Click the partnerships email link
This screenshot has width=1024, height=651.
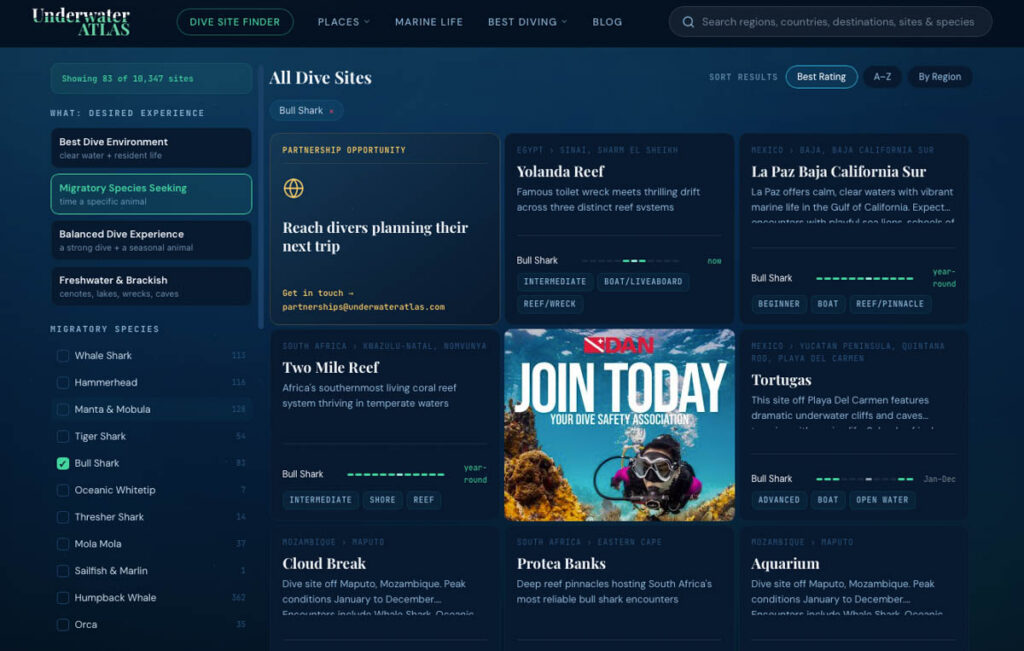click(x=363, y=307)
